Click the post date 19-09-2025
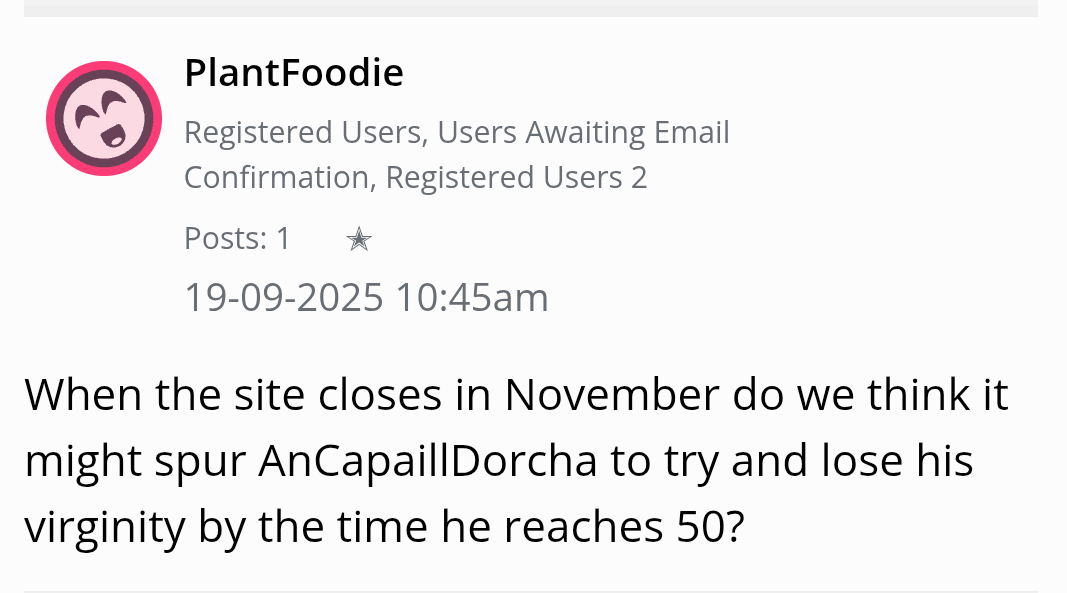 coord(284,297)
